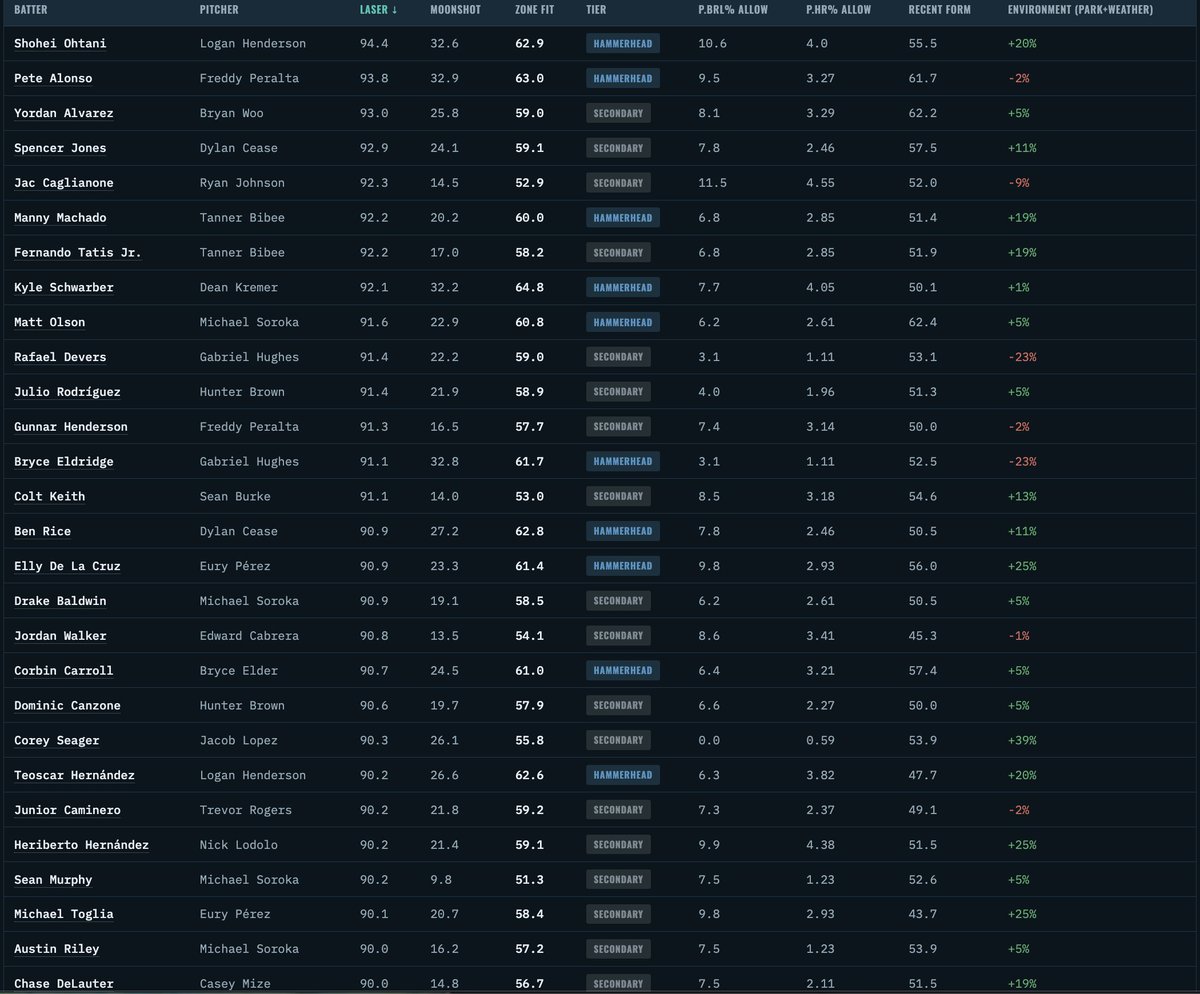This screenshot has width=1200, height=994.
Task: Open Kyle Schwarber batter link
Action: (64, 288)
